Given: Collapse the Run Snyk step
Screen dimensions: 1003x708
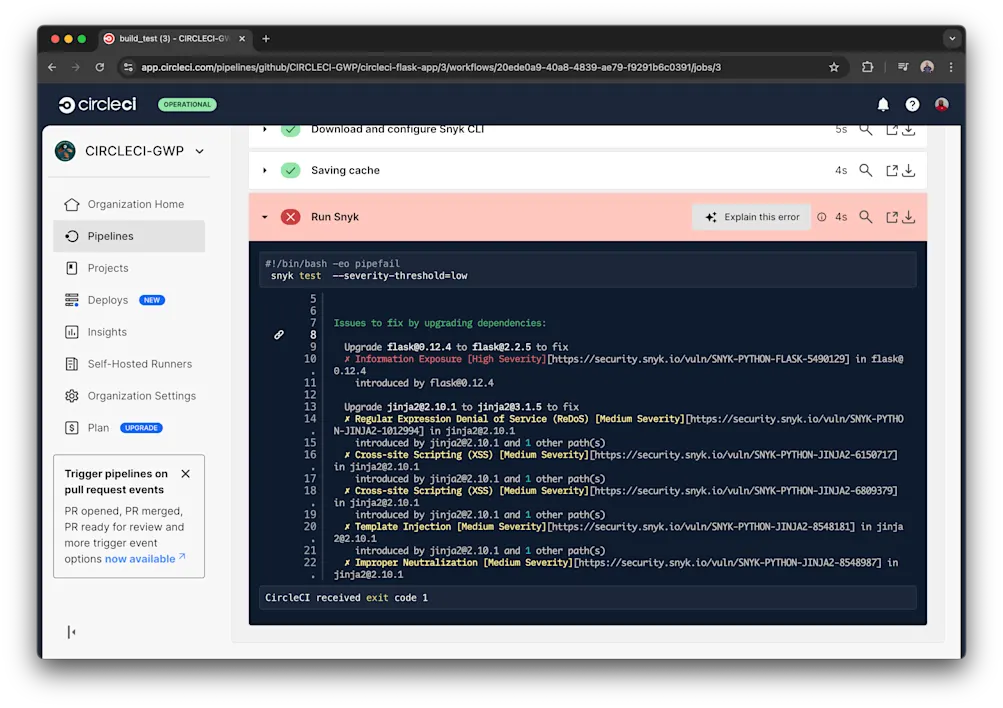Looking at the screenshot, I should tap(265, 217).
